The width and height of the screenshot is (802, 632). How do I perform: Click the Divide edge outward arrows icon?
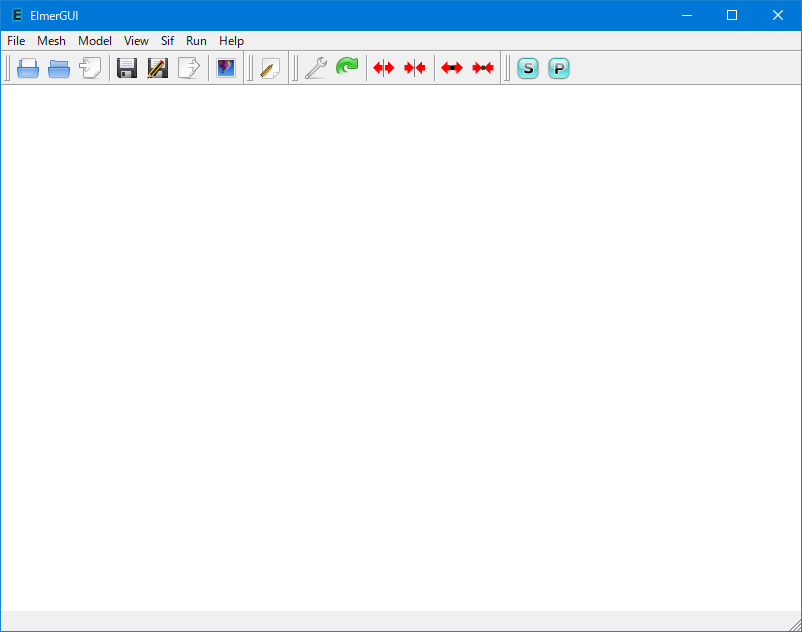452,67
